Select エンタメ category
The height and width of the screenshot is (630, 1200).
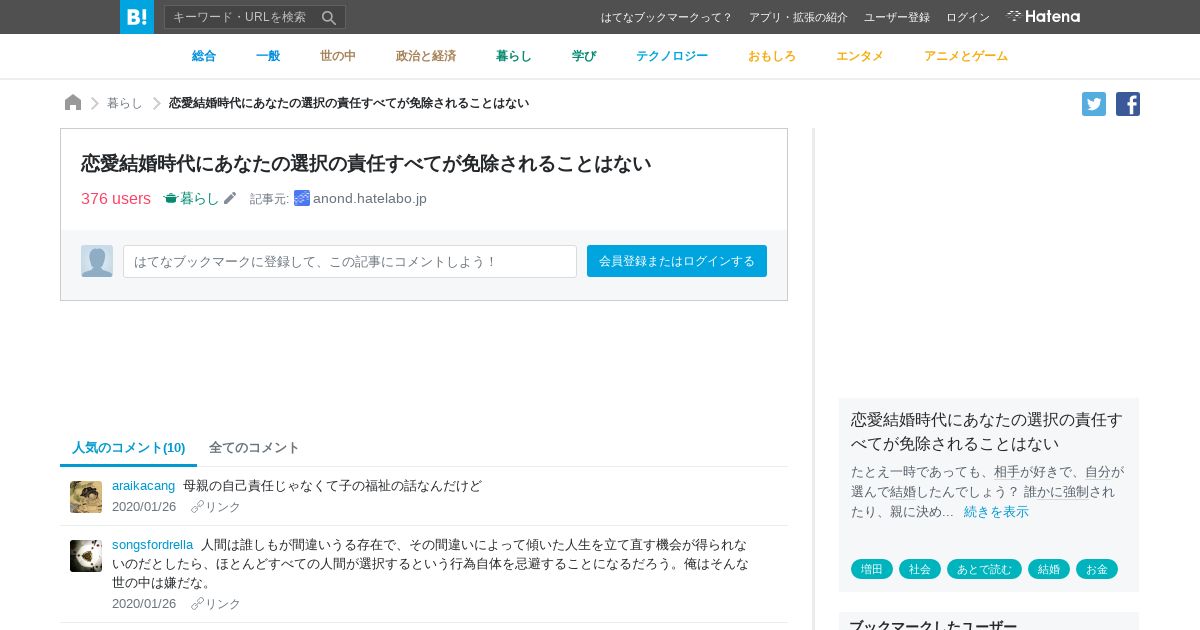(860, 56)
